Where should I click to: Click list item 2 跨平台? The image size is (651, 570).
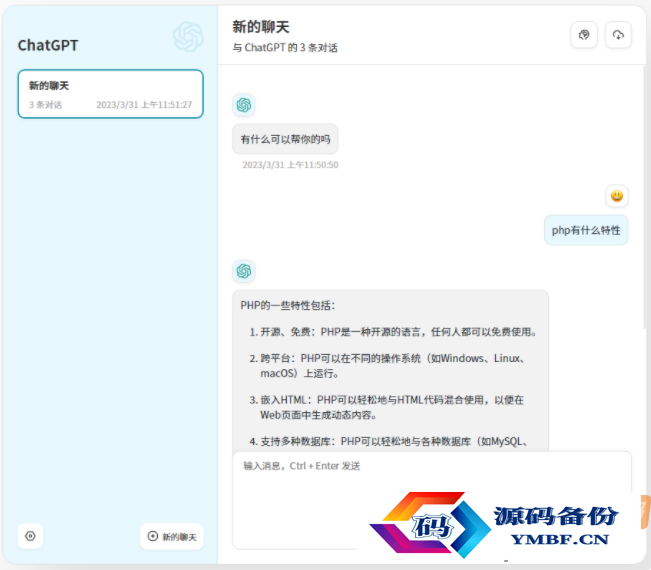pyautogui.click(x=388, y=366)
